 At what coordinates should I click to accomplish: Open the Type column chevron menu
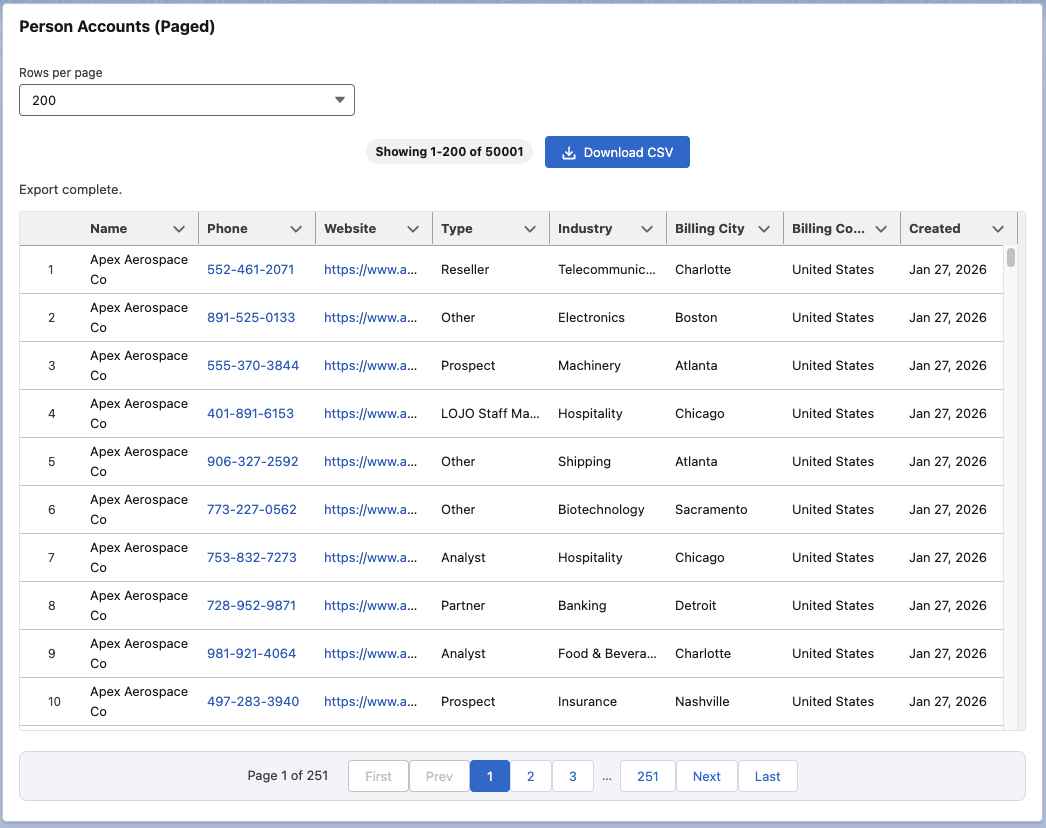(530, 229)
